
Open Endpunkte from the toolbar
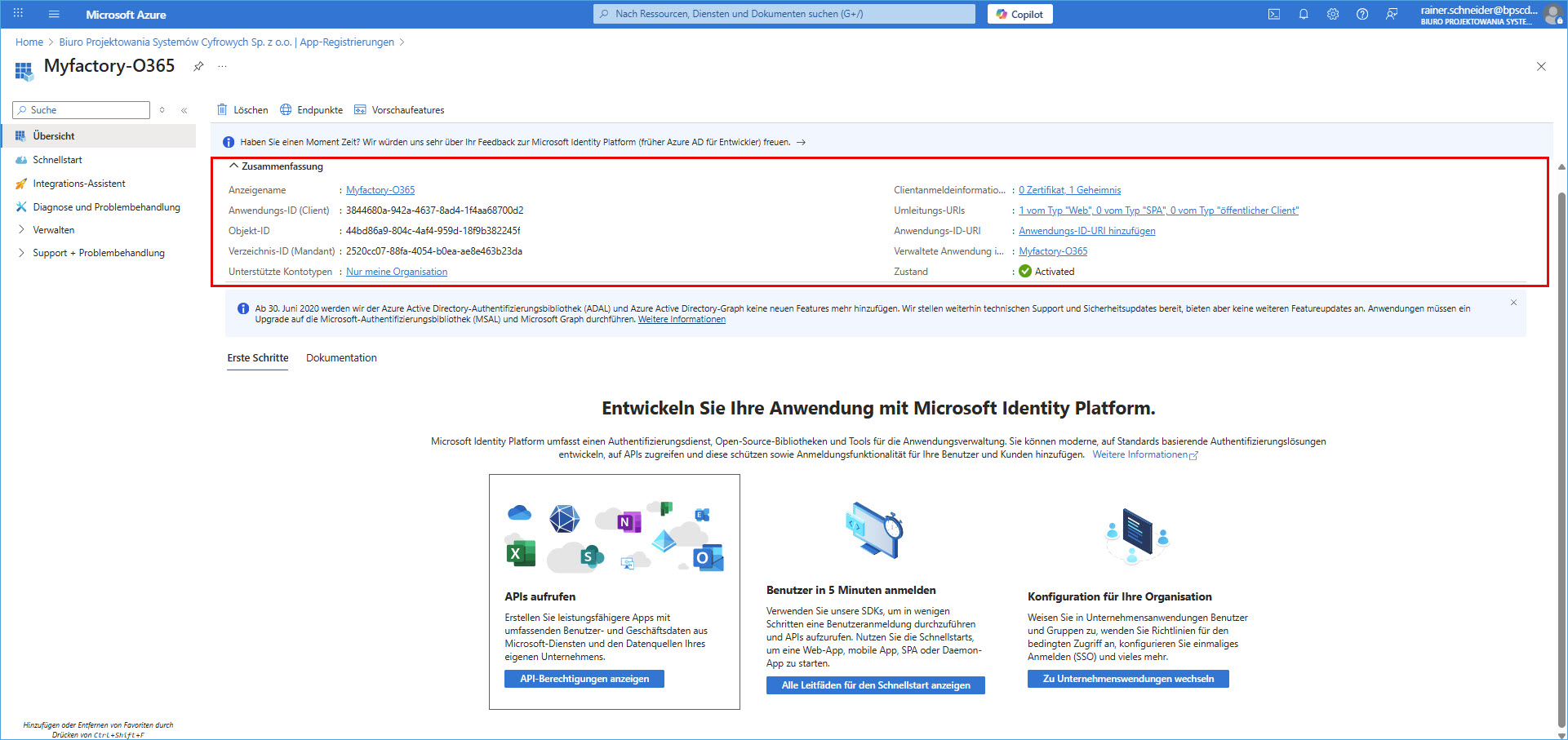(x=311, y=110)
